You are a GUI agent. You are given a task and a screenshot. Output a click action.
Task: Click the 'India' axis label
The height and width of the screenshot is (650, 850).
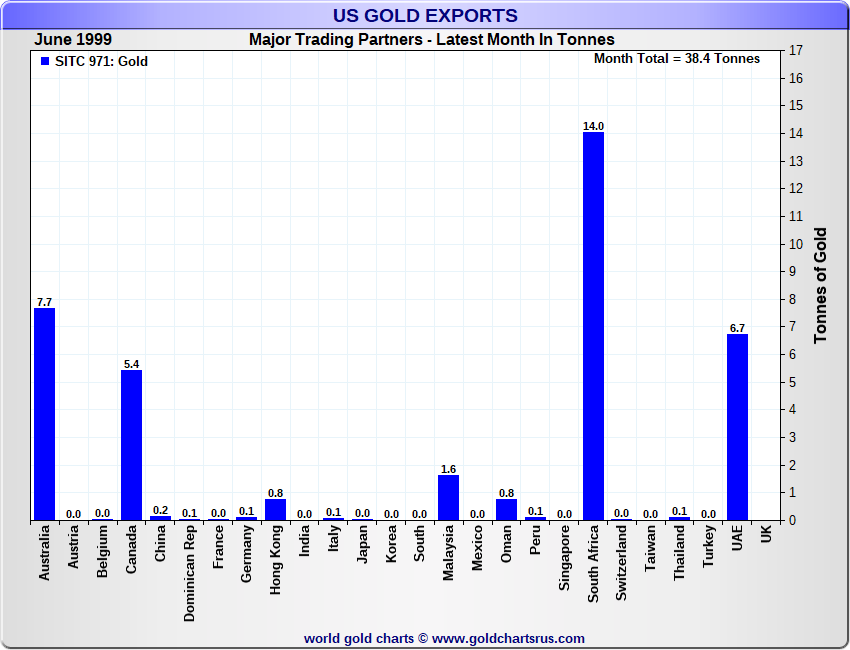305,541
